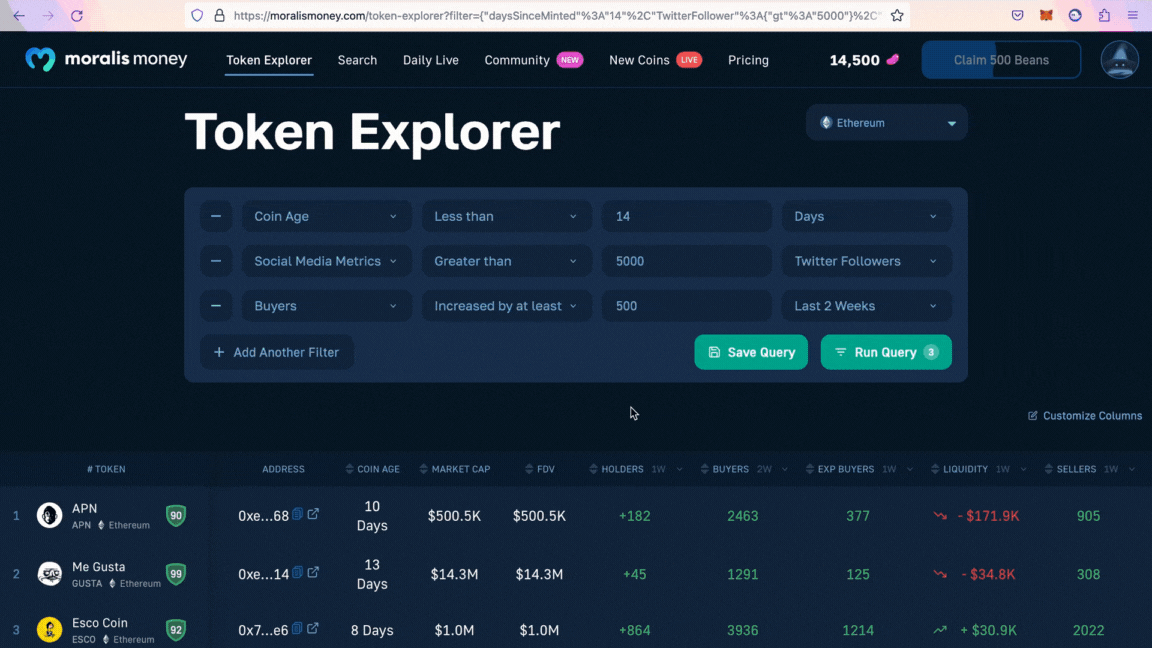Remove the Coin Age filter row

pyautogui.click(x=216, y=216)
